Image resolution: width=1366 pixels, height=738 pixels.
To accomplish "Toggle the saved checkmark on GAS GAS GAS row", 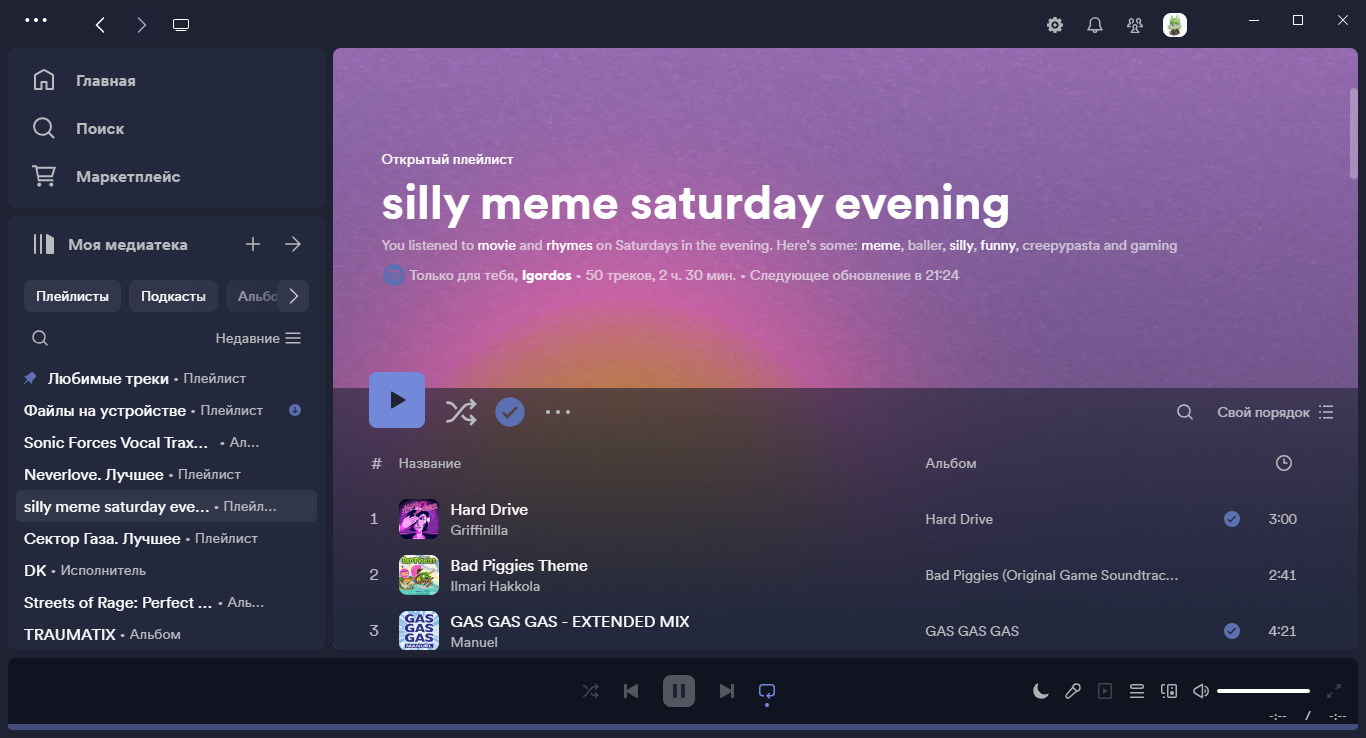I will coord(1232,631).
